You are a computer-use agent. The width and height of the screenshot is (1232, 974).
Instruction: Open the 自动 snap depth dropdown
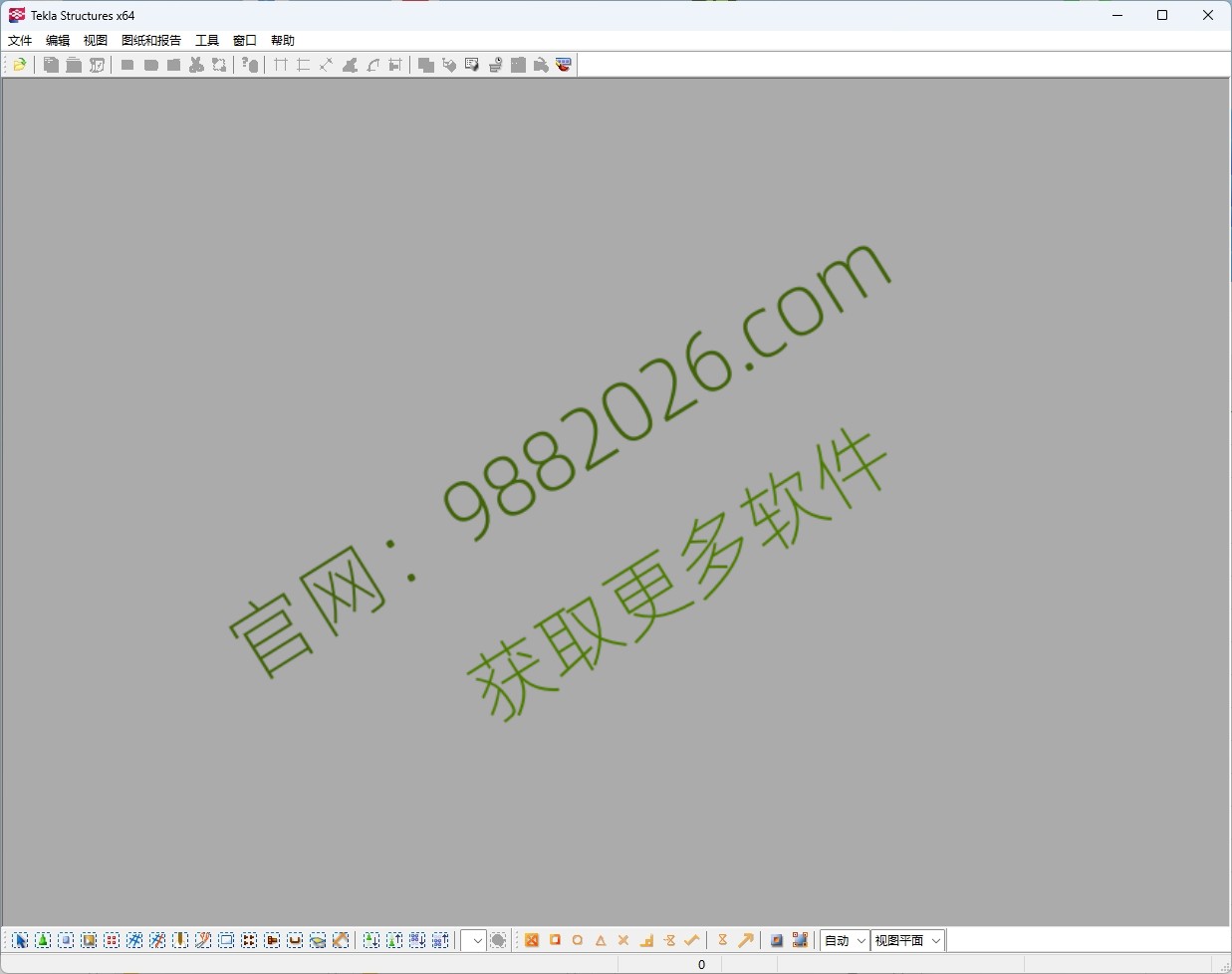pyautogui.click(x=845, y=940)
